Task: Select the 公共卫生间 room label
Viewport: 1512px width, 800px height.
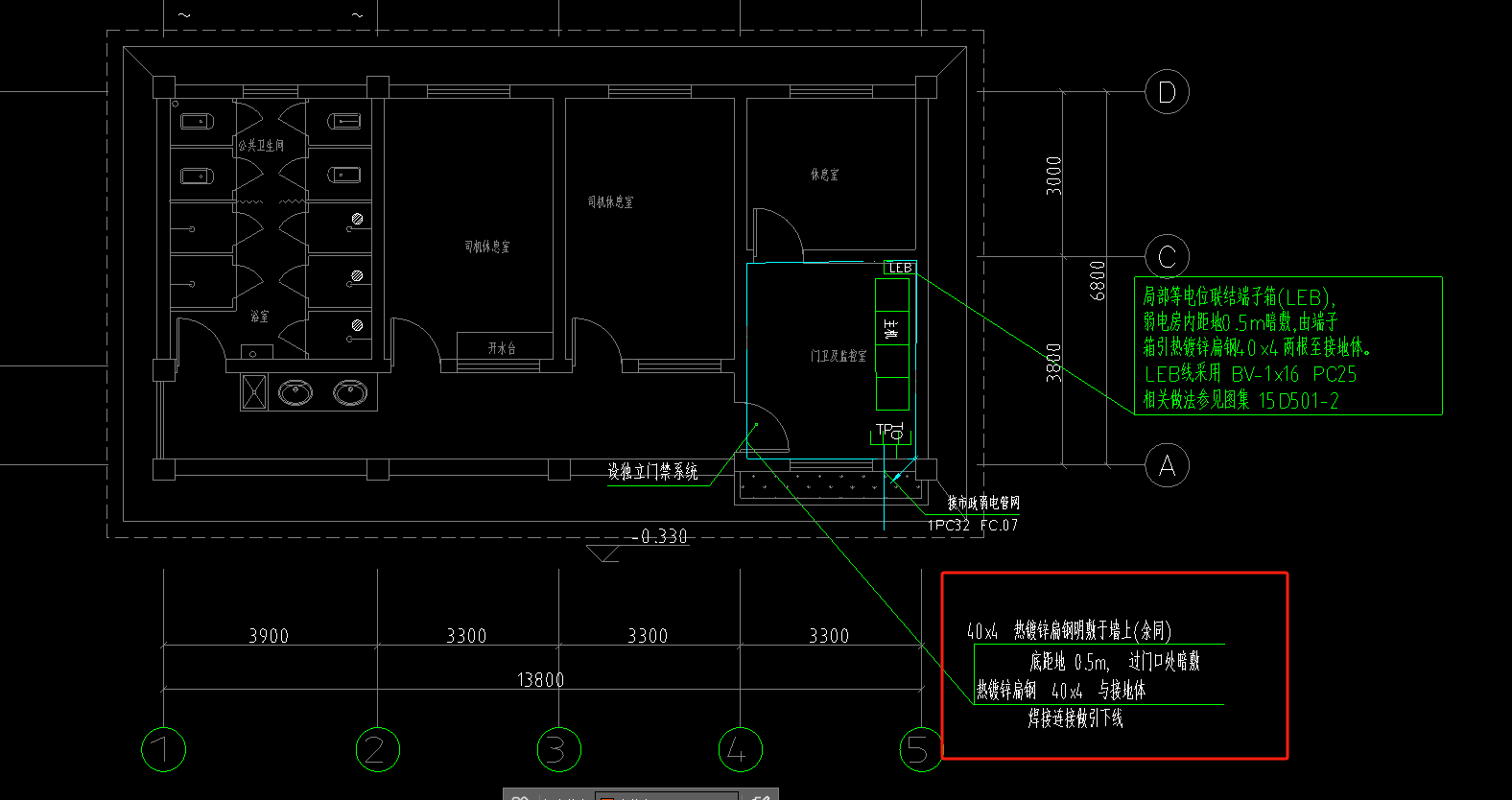Action: click(261, 146)
